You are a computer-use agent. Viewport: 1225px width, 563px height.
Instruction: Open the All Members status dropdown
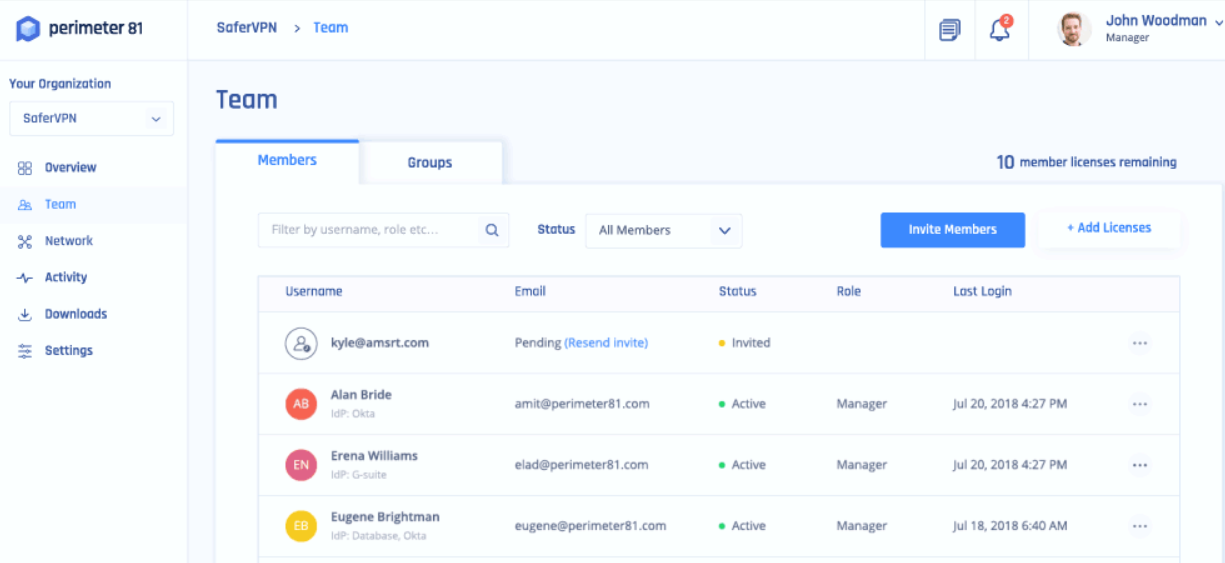664,230
